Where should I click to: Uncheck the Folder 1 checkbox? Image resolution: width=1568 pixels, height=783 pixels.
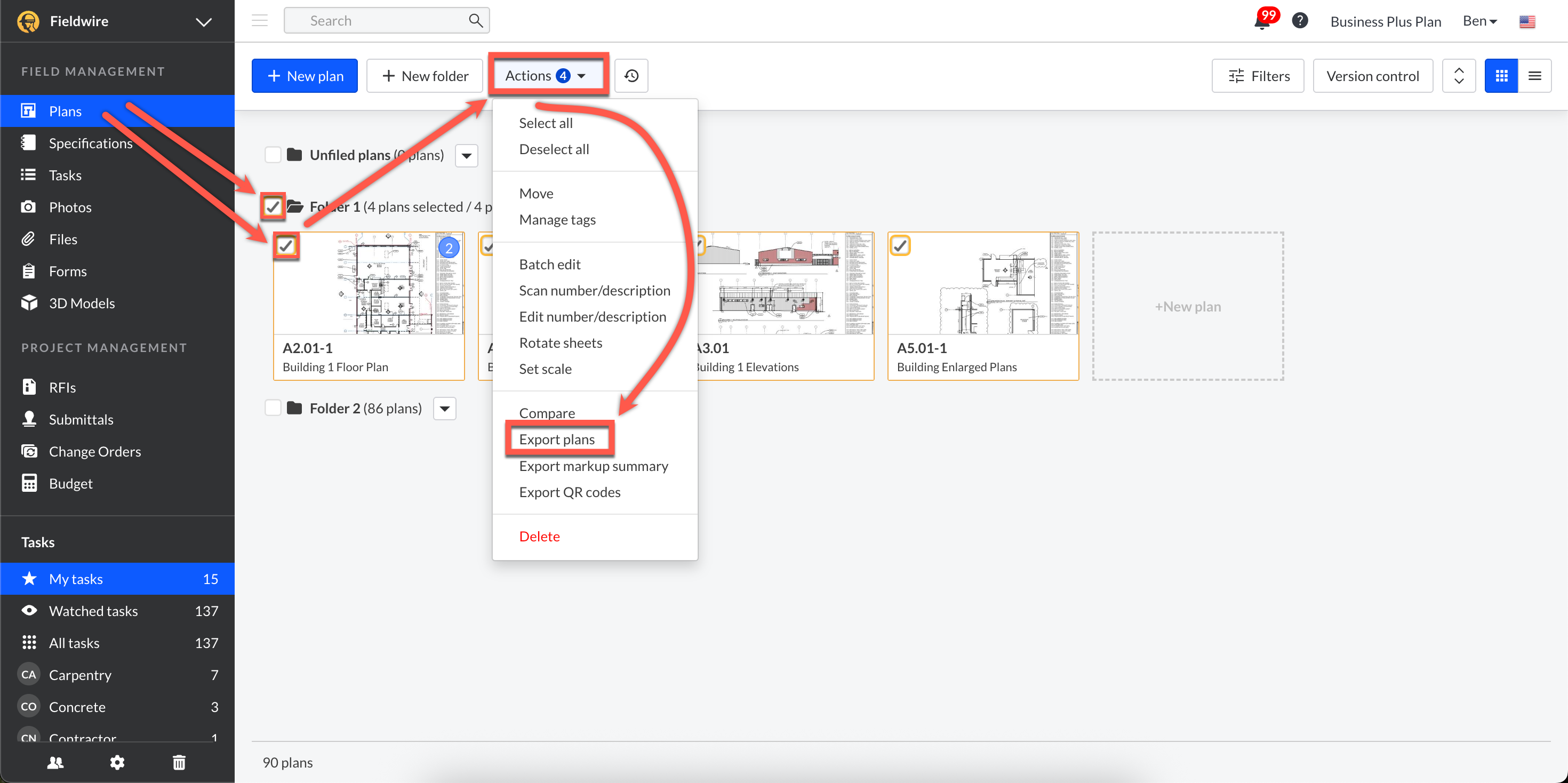(273, 207)
